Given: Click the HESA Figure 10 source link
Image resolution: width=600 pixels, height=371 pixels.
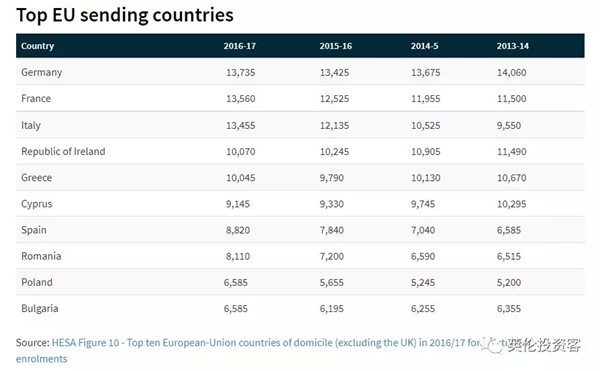Looking at the screenshot, I should (x=268, y=343).
